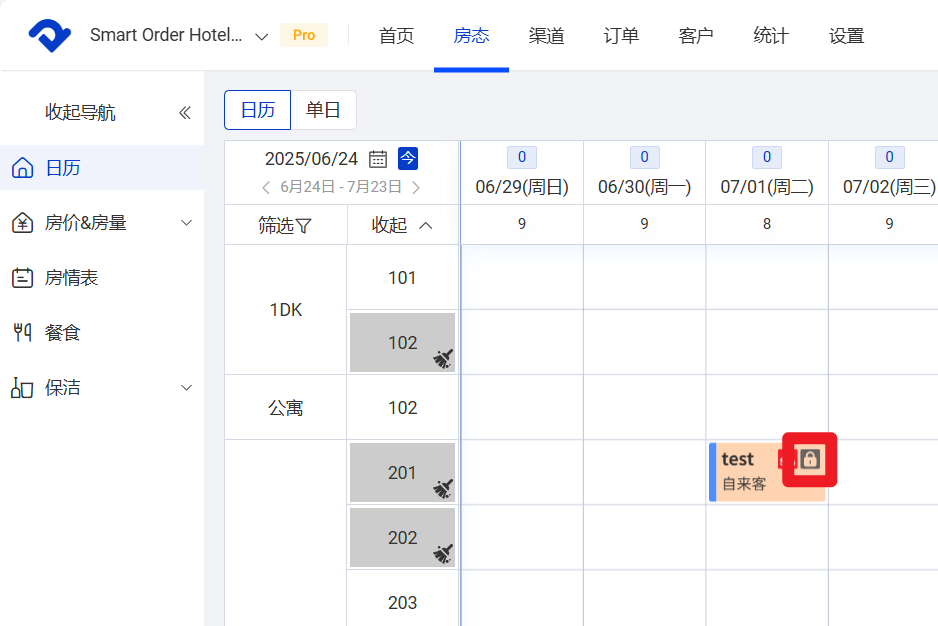Viewport: 938px width, 626px height.
Task: Click the broom icon on room 202
Action: point(443,553)
